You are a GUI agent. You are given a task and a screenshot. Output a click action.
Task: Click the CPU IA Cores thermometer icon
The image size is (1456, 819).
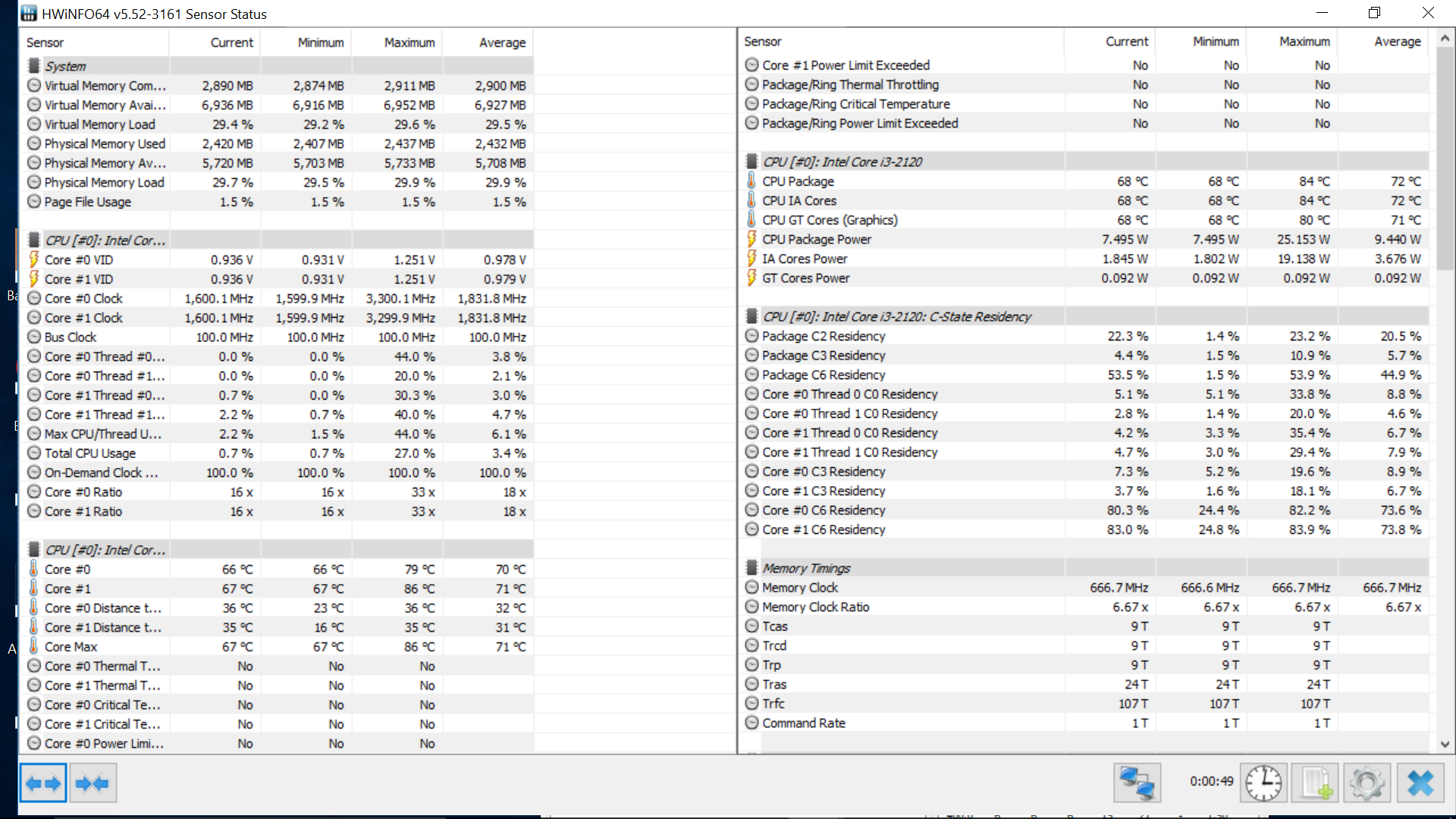pyautogui.click(x=752, y=200)
